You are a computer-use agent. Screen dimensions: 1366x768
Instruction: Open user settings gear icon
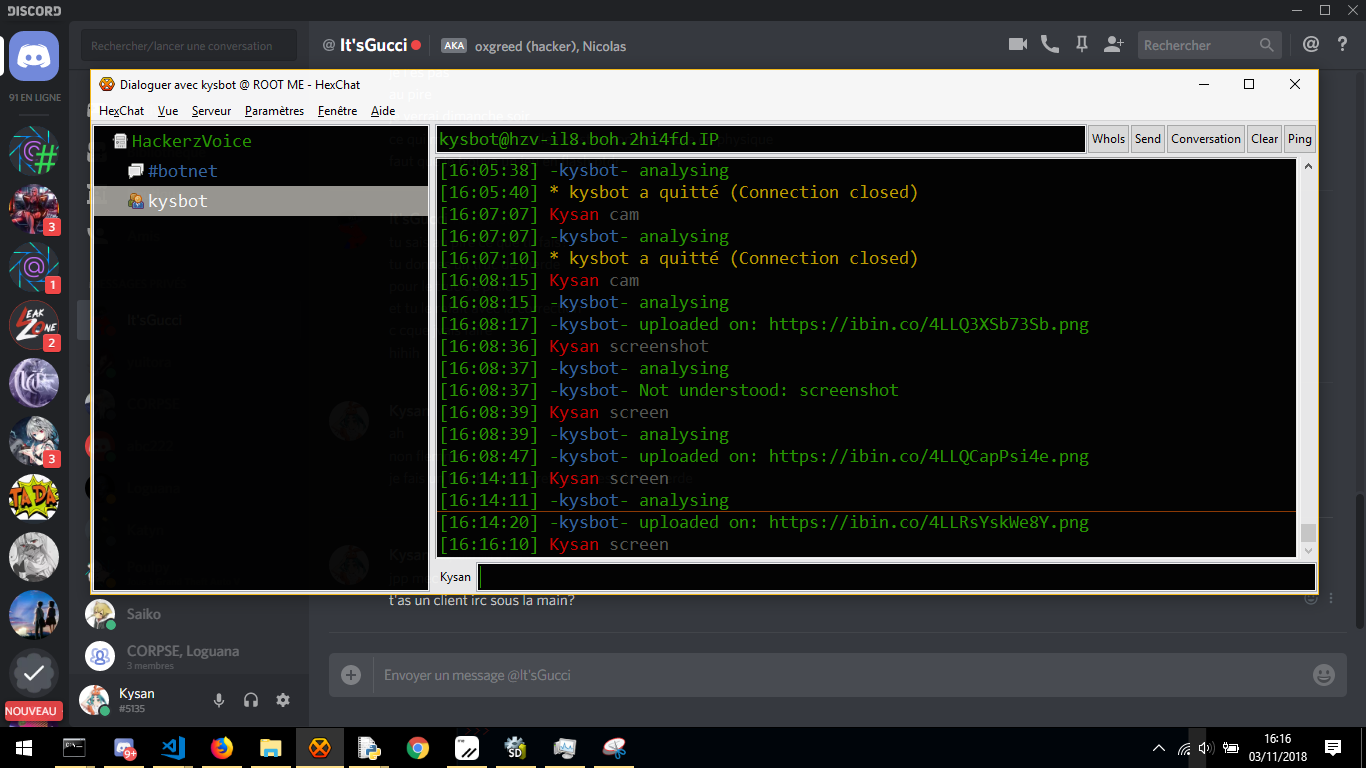point(283,700)
